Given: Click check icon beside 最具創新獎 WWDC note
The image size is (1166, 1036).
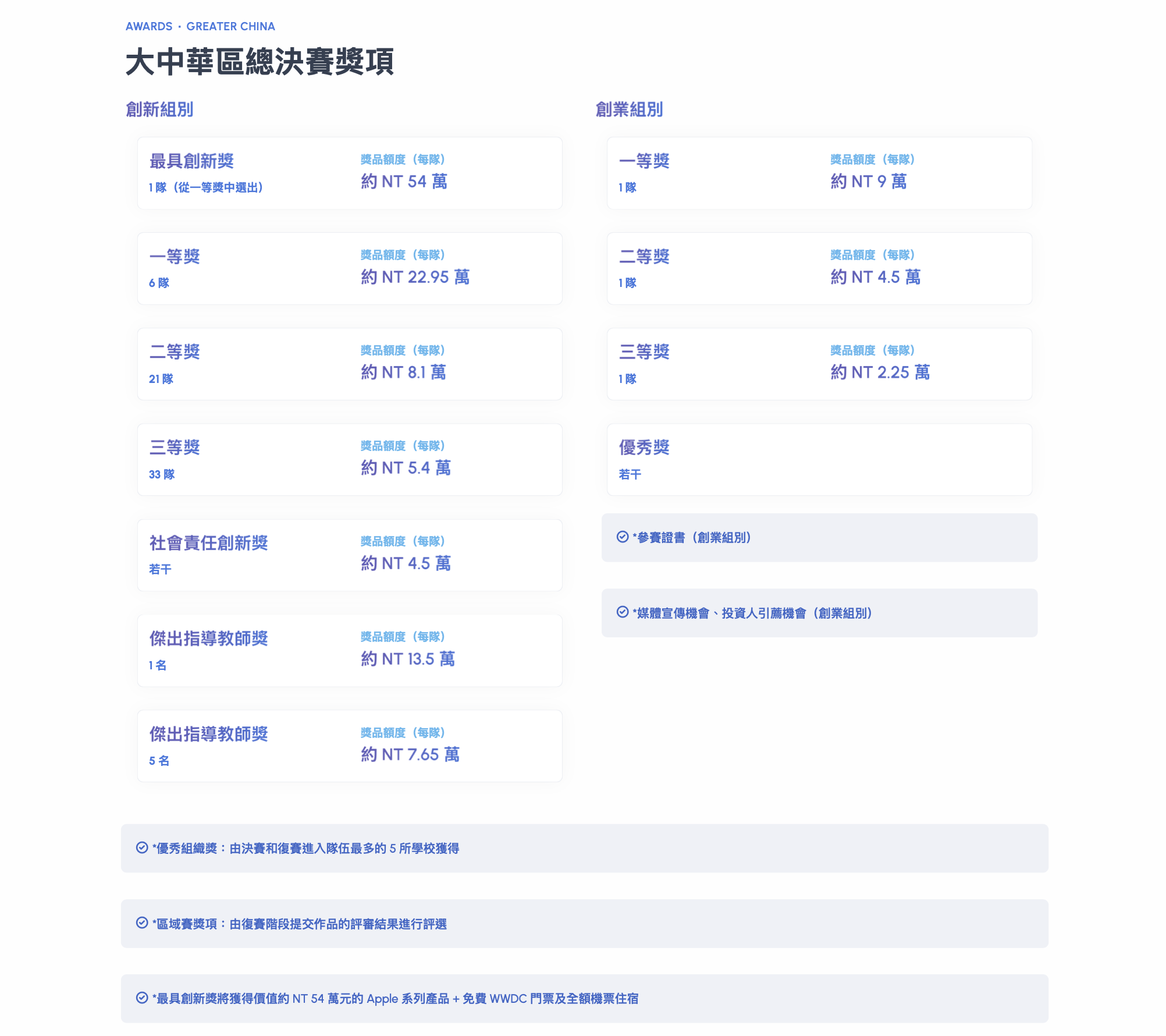Looking at the screenshot, I should tap(141, 998).
